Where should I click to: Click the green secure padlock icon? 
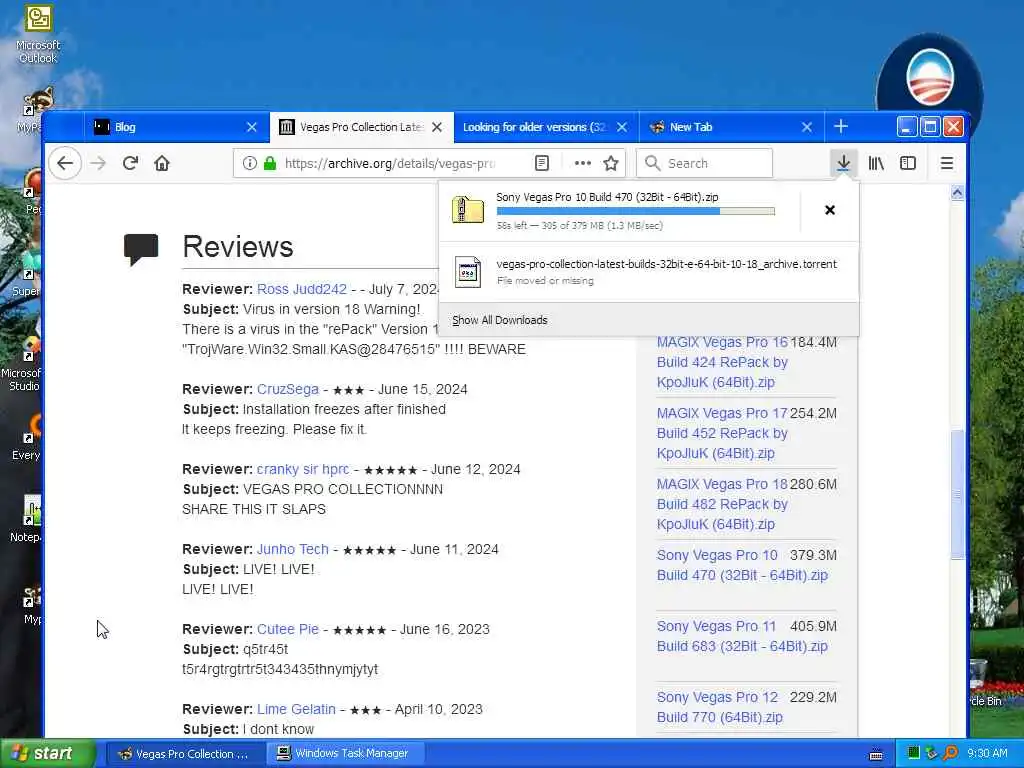pos(270,163)
